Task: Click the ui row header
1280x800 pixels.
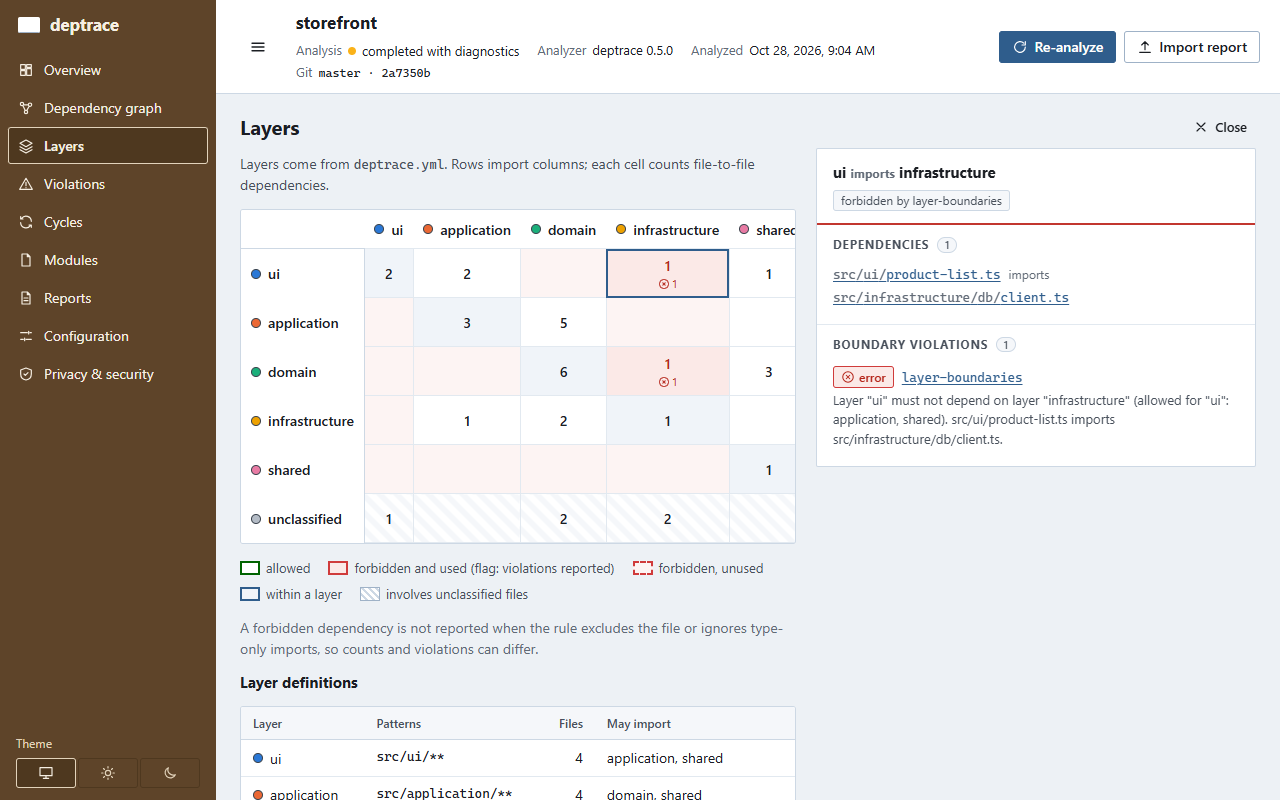Action: click(x=303, y=273)
